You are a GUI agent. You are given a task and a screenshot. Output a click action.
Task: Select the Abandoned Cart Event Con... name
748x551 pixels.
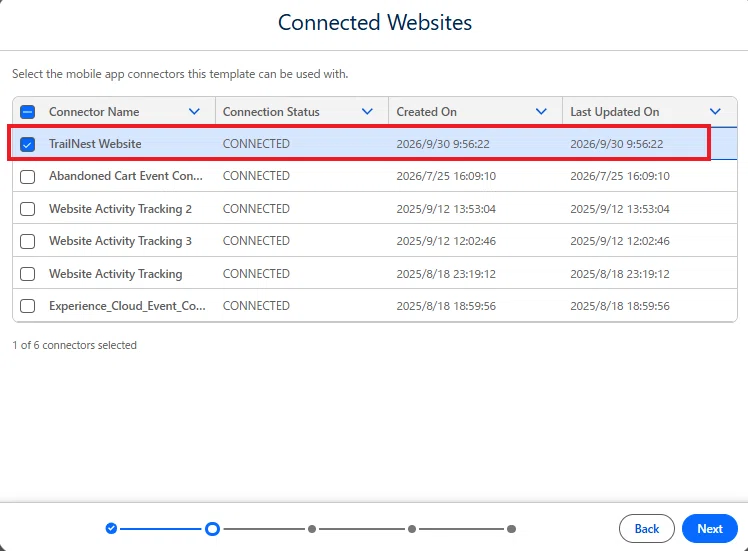pyautogui.click(x=126, y=176)
